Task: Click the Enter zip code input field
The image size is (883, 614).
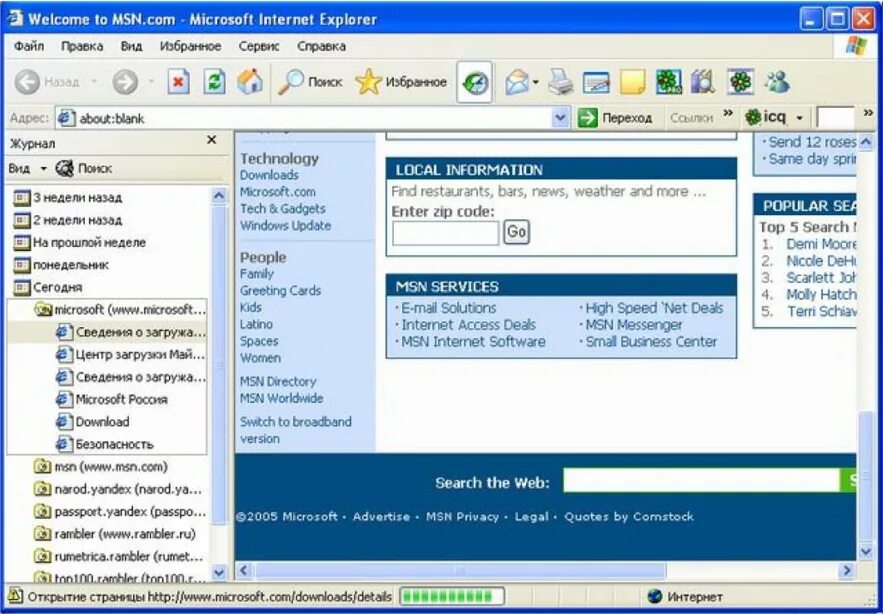Action: [x=445, y=233]
